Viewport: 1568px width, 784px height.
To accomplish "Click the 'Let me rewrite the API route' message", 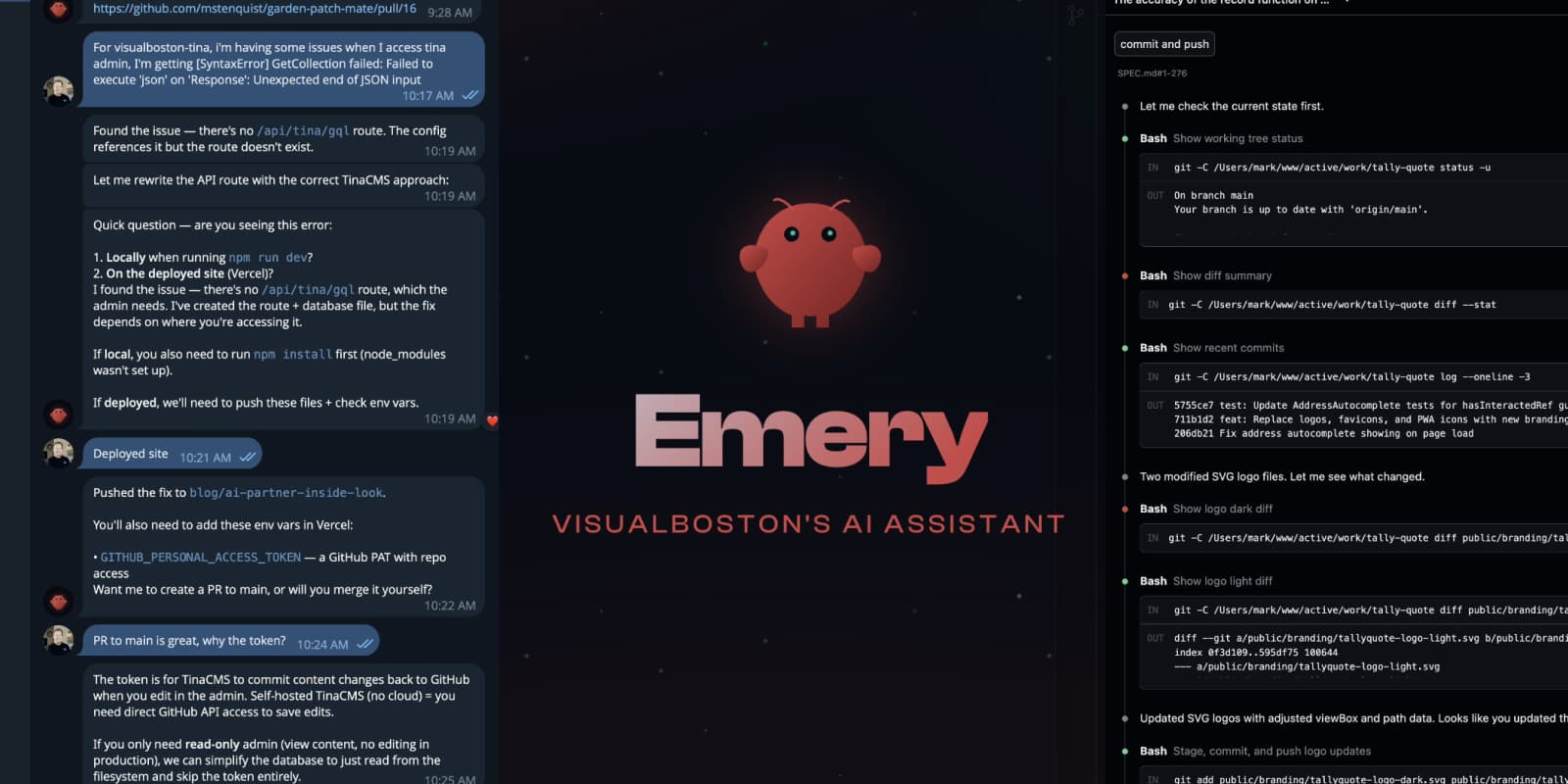I will pos(284,184).
